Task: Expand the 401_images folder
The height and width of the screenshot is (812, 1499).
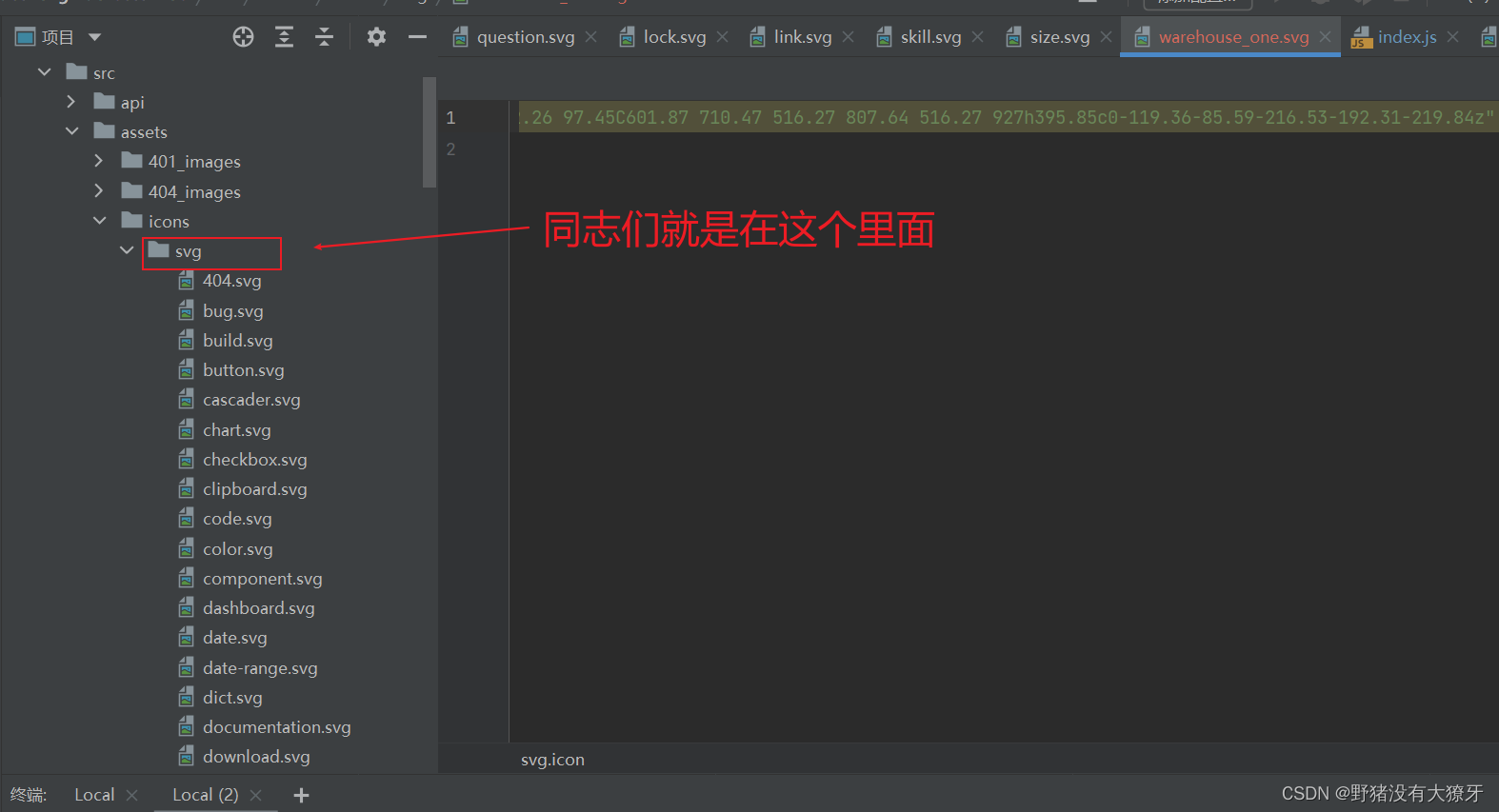Action: point(98,161)
